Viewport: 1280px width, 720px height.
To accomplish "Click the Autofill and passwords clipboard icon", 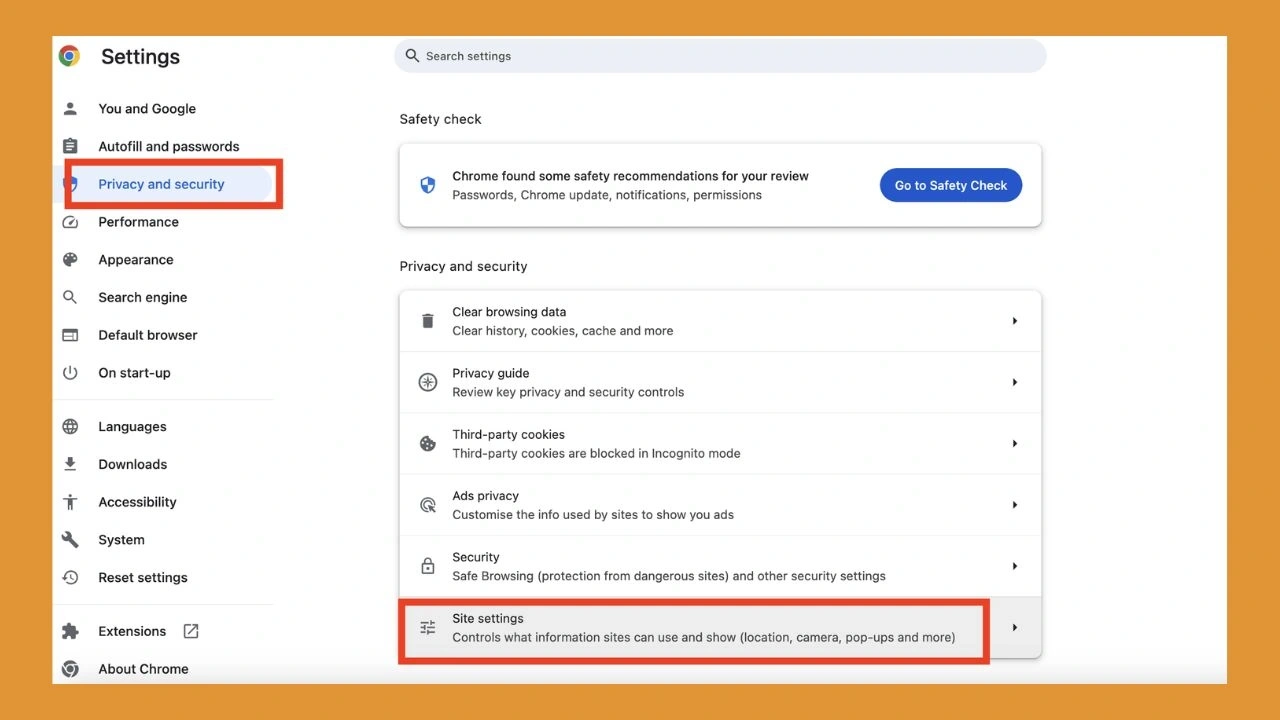I will (70, 146).
